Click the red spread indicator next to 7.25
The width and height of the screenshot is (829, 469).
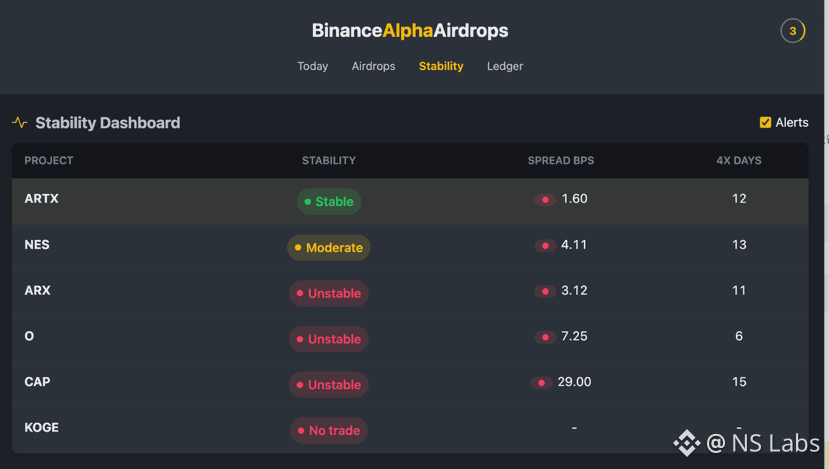tap(545, 337)
